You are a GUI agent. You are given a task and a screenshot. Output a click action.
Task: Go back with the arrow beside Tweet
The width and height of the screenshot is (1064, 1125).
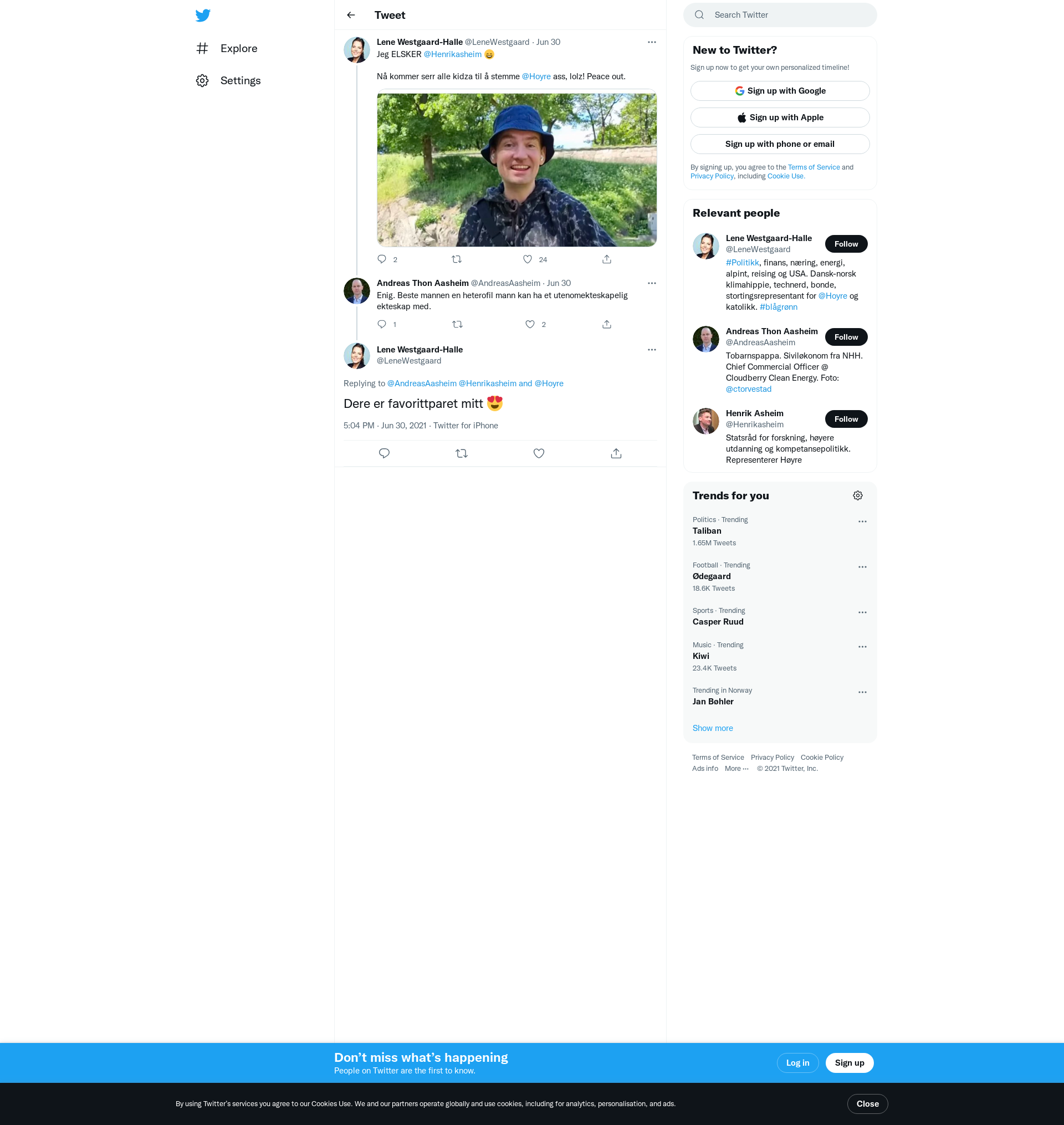[351, 16]
